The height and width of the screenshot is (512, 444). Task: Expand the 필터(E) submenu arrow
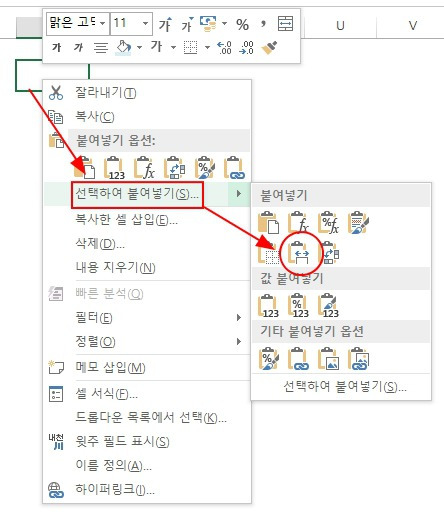coord(239,317)
